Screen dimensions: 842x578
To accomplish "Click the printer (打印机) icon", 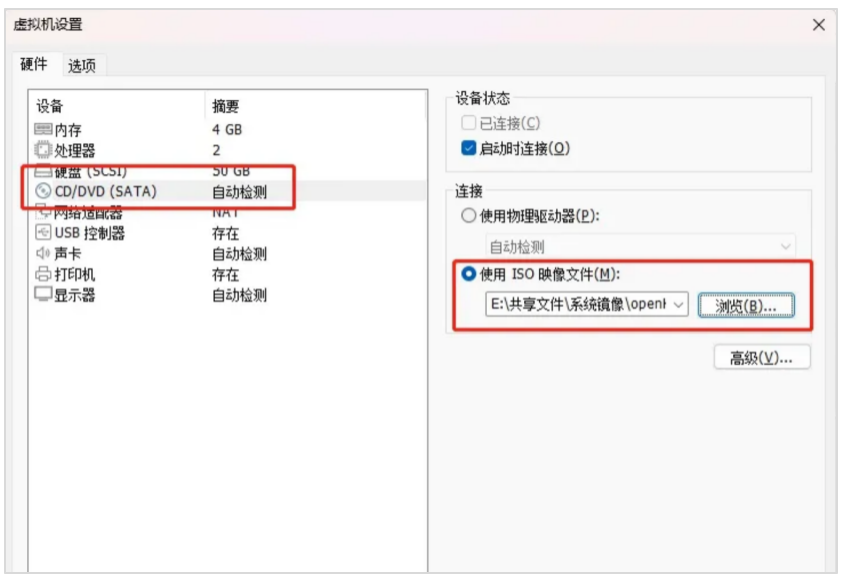I will tap(43, 274).
